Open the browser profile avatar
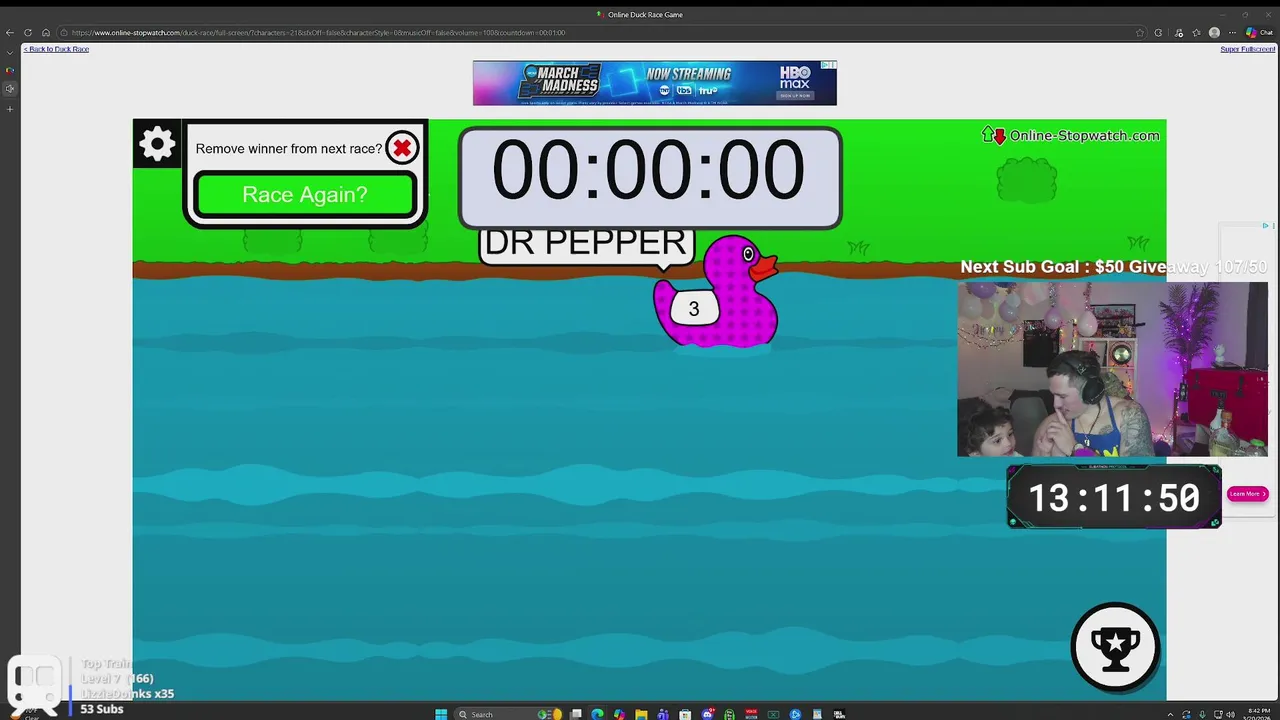The height and width of the screenshot is (720, 1280). click(1214, 33)
